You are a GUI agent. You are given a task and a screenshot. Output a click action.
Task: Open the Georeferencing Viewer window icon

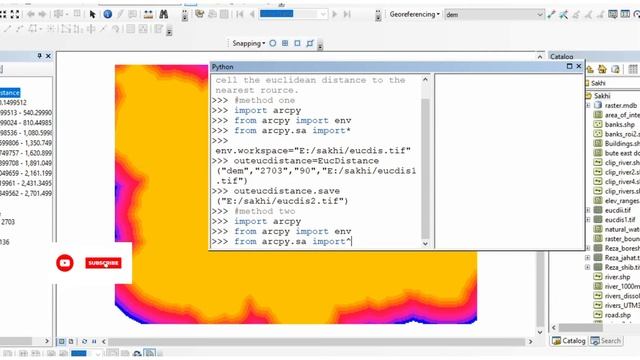coord(613,14)
